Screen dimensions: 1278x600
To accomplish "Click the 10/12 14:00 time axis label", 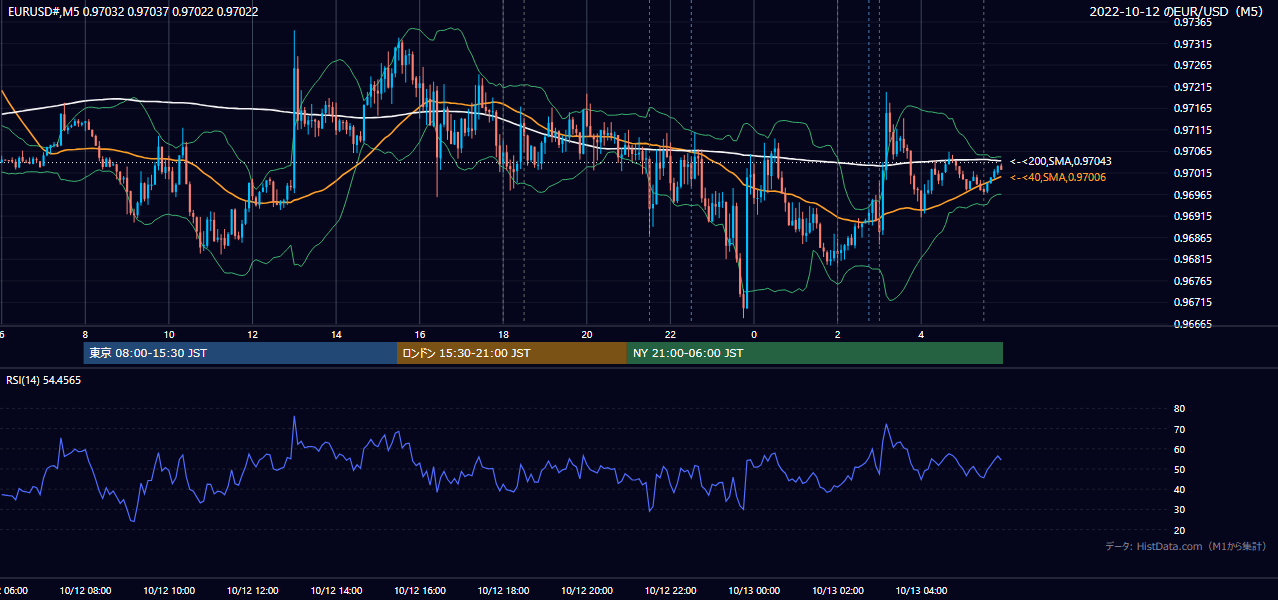I will coord(336,591).
